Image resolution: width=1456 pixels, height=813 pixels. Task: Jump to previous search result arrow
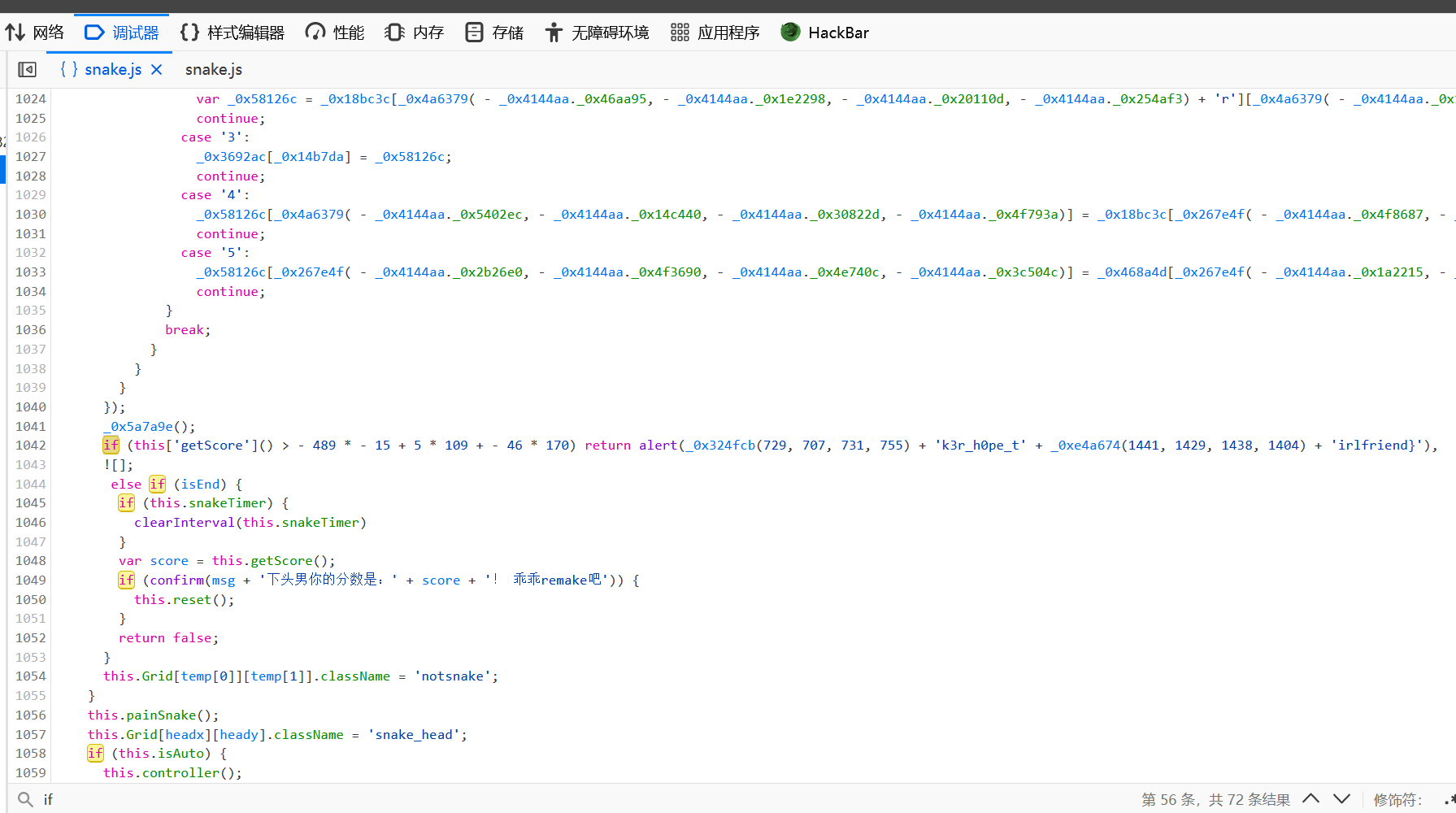tap(1310, 798)
